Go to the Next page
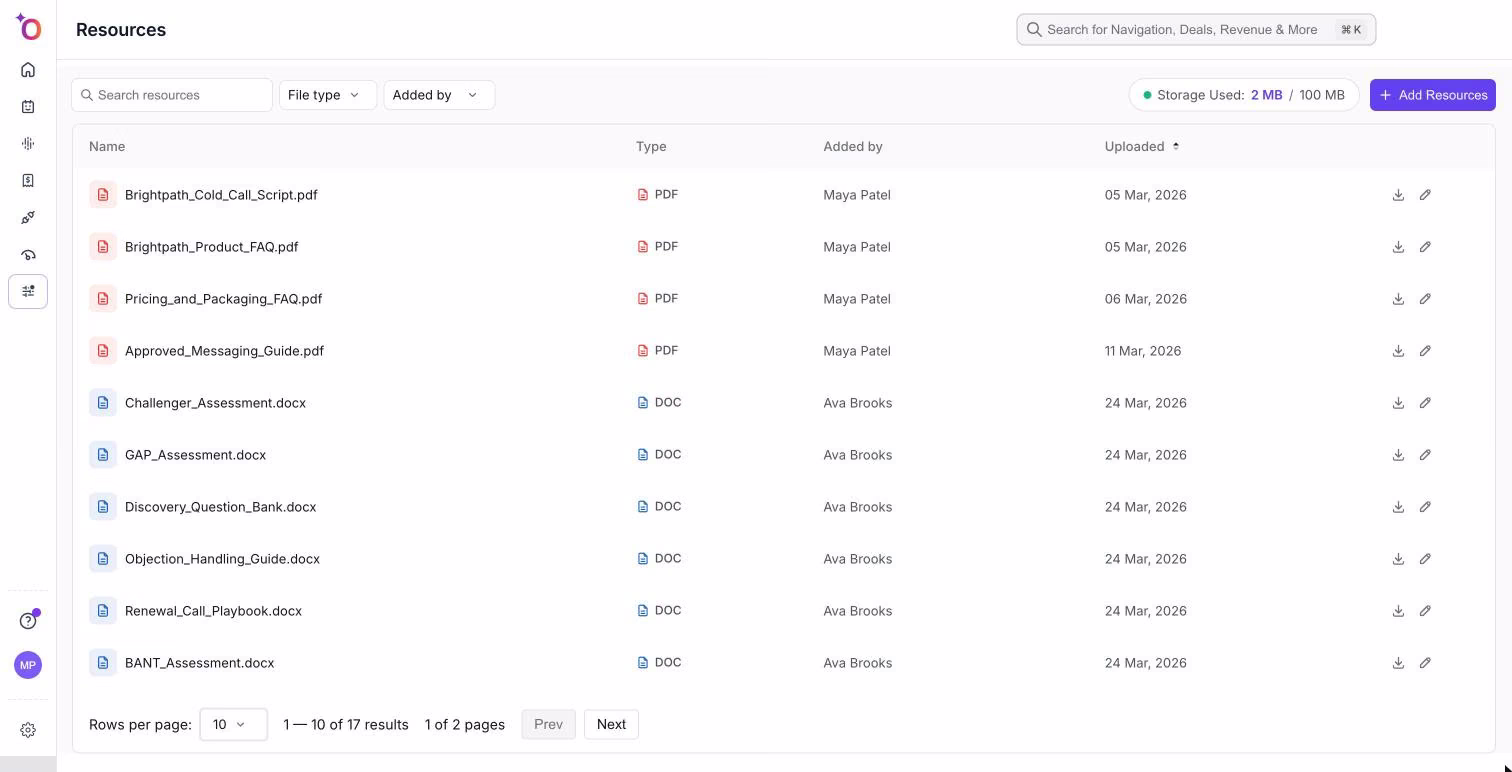Screen dimensions: 1512x772 [x=611, y=725]
